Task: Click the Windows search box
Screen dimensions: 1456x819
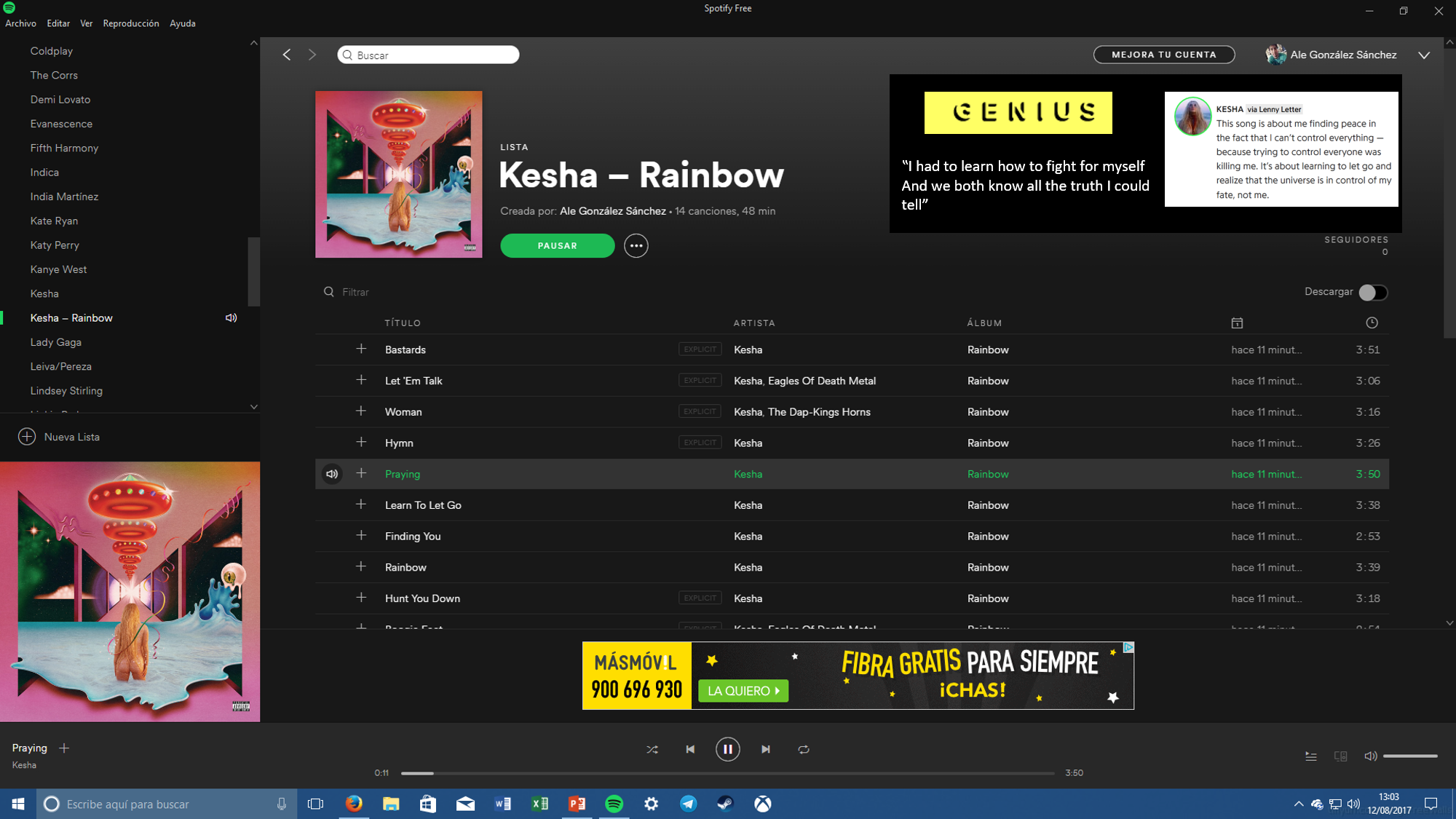Action: point(166,804)
